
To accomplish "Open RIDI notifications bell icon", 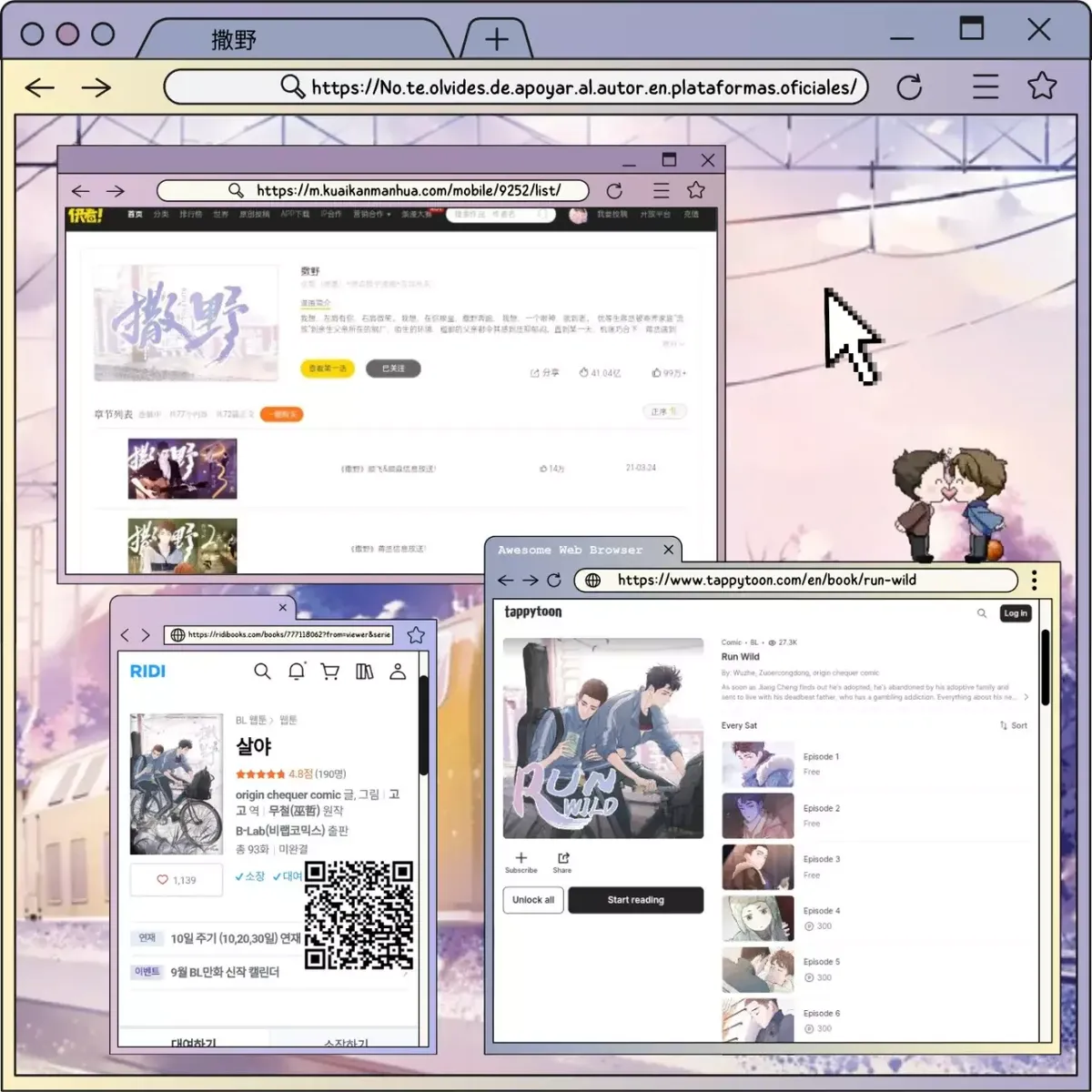I will coord(297,672).
